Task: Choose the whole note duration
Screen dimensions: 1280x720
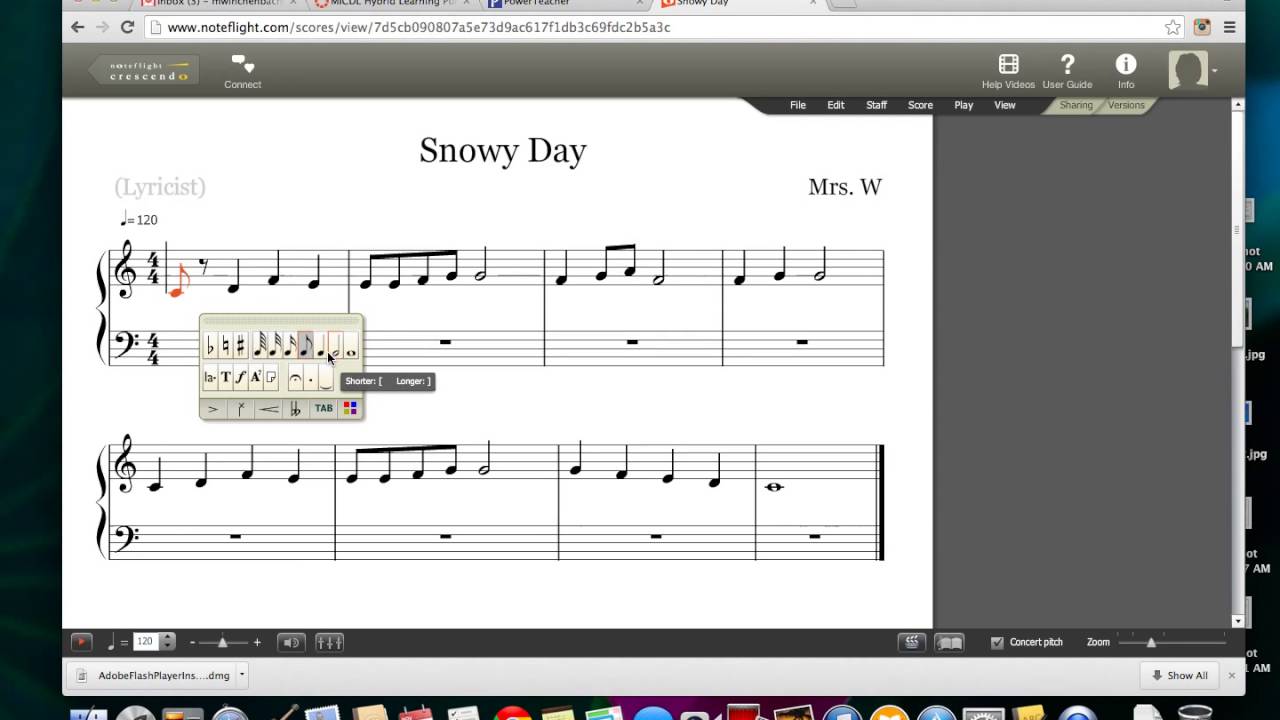Action: pyautogui.click(x=351, y=345)
